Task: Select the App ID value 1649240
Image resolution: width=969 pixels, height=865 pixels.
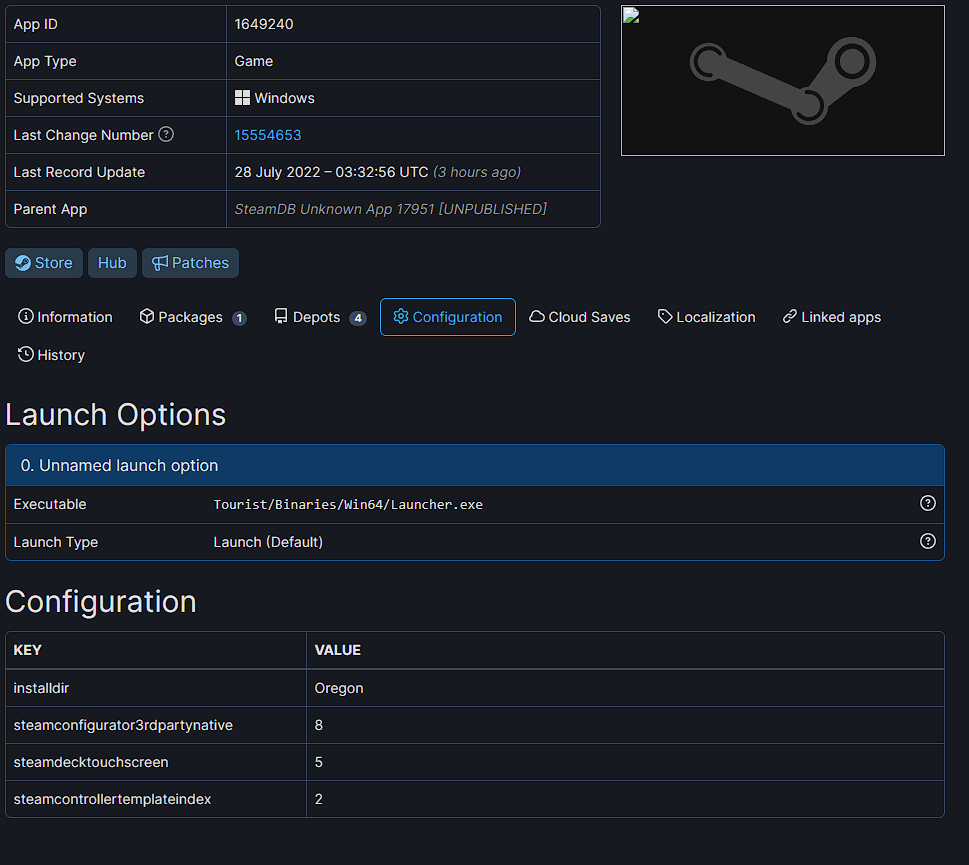Action: 264,24
